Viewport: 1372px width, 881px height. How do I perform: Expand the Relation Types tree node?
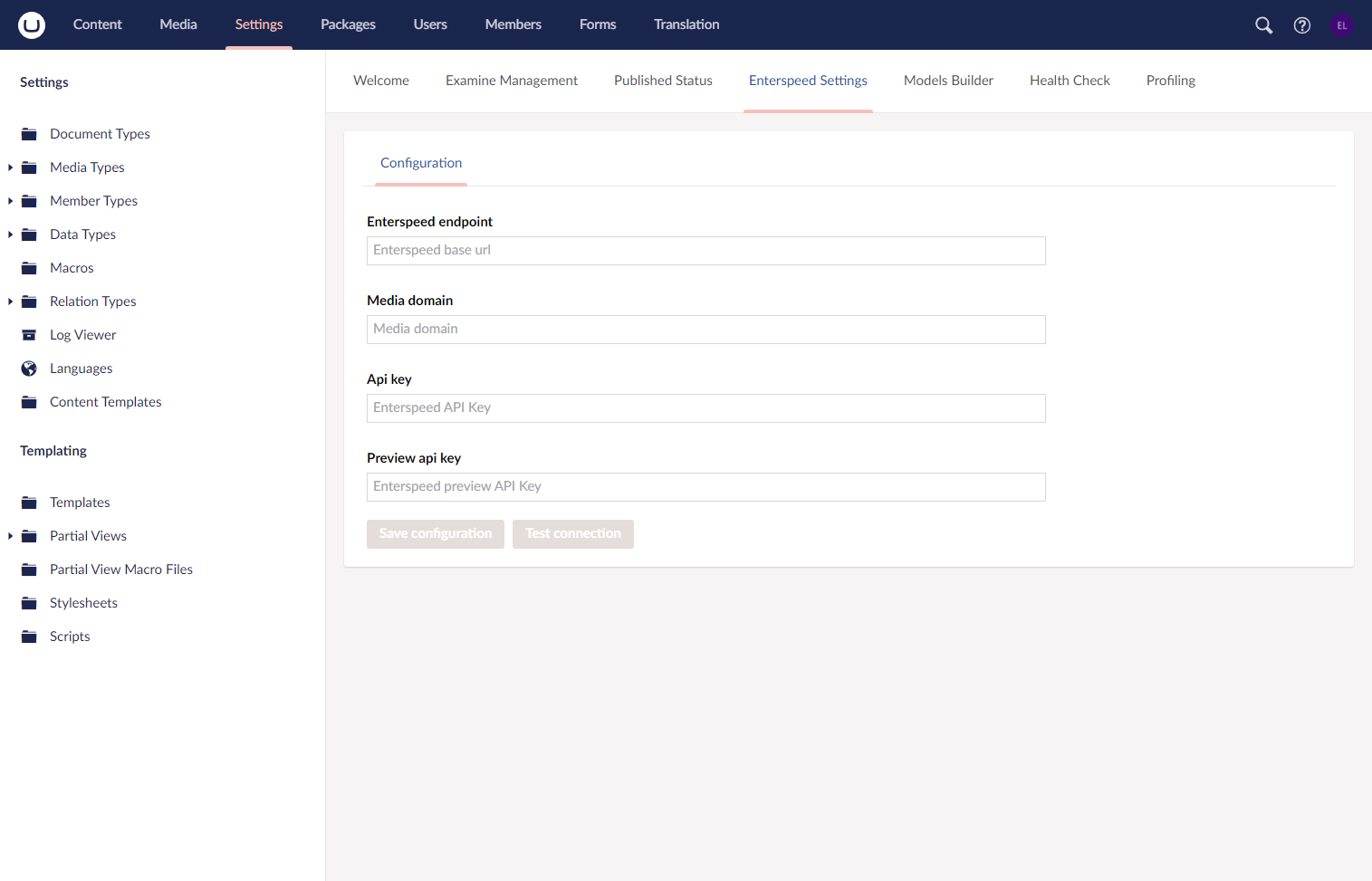(x=10, y=302)
